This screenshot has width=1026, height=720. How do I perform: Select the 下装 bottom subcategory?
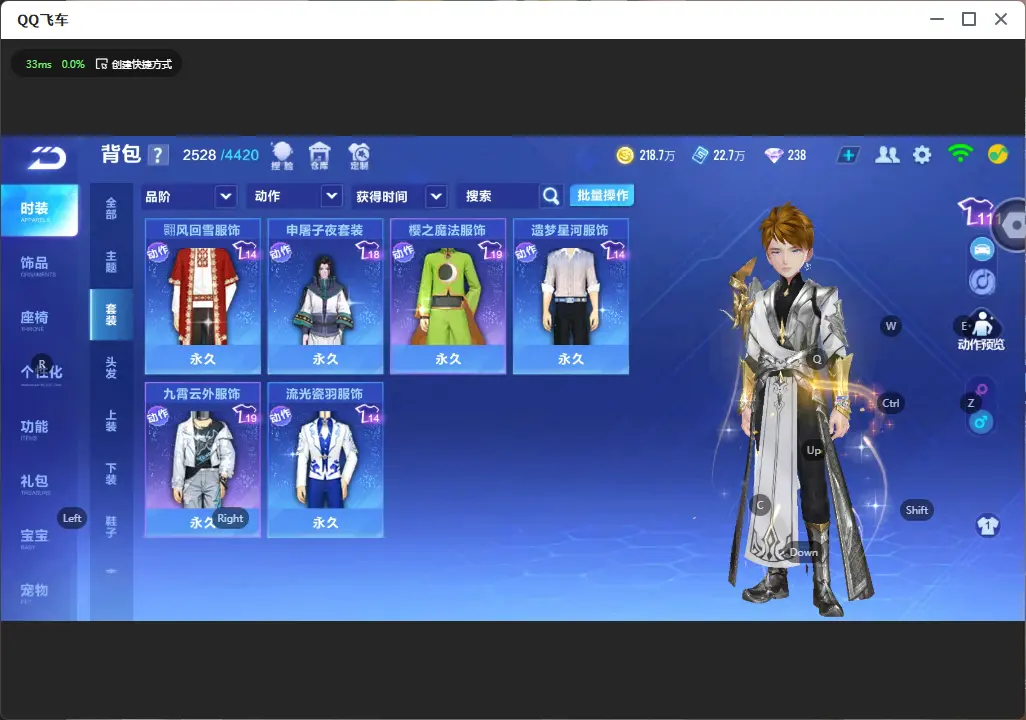coord(111,474)
